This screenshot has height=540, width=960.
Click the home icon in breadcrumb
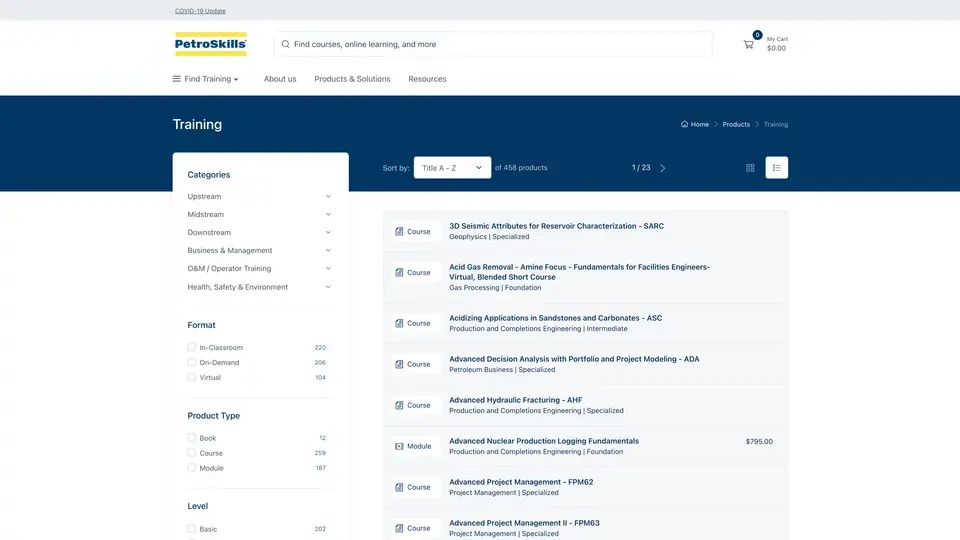(684, 124)
